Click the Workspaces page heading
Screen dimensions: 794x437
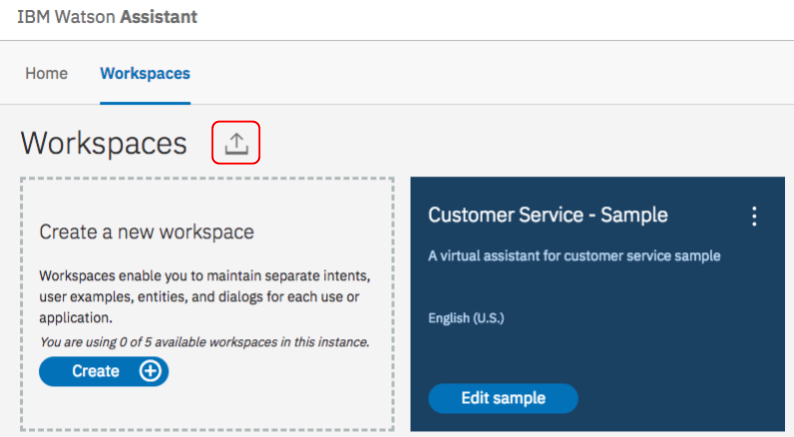click(104, 143)
